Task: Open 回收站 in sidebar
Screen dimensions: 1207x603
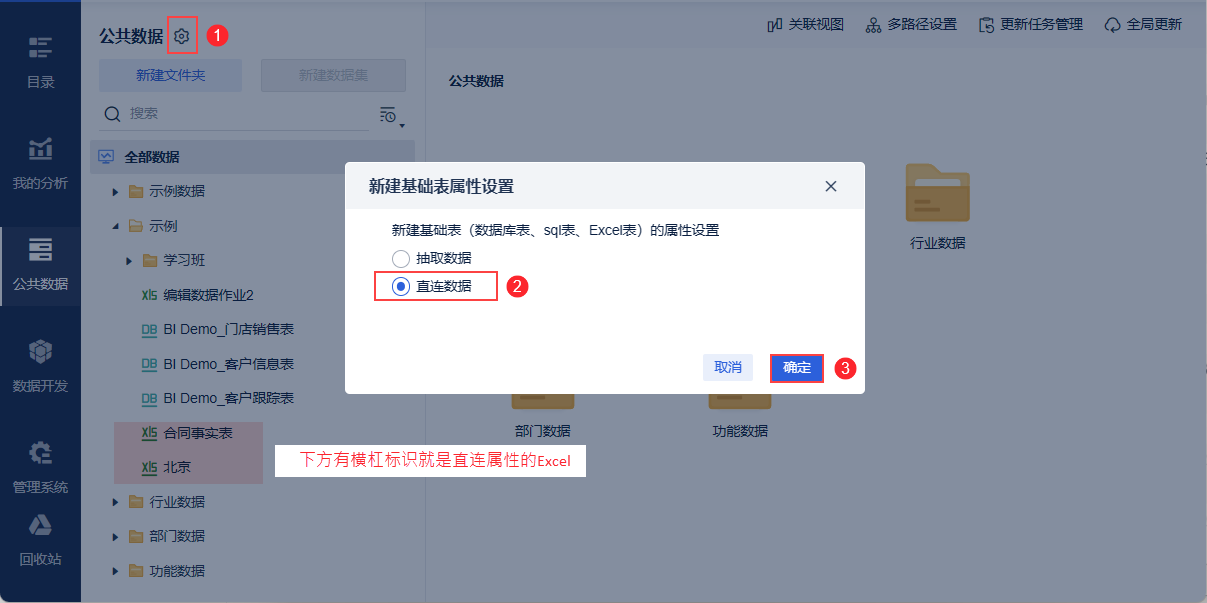Action: click(40, 540)
